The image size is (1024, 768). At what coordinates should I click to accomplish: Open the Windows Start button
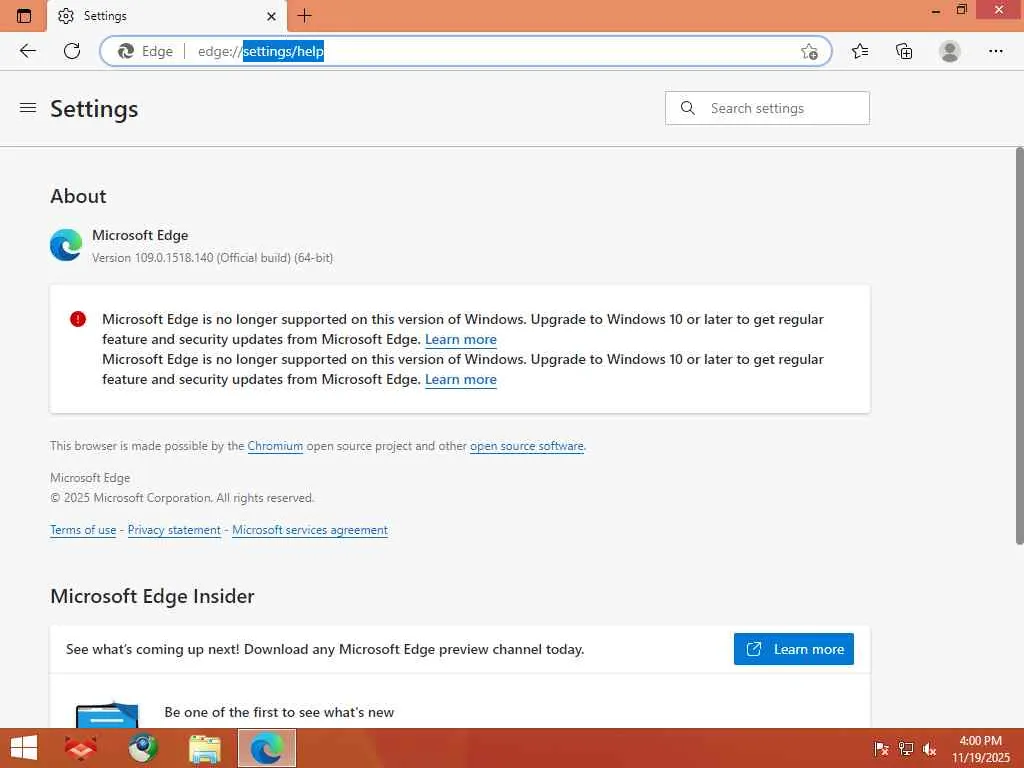pos(24,748)
